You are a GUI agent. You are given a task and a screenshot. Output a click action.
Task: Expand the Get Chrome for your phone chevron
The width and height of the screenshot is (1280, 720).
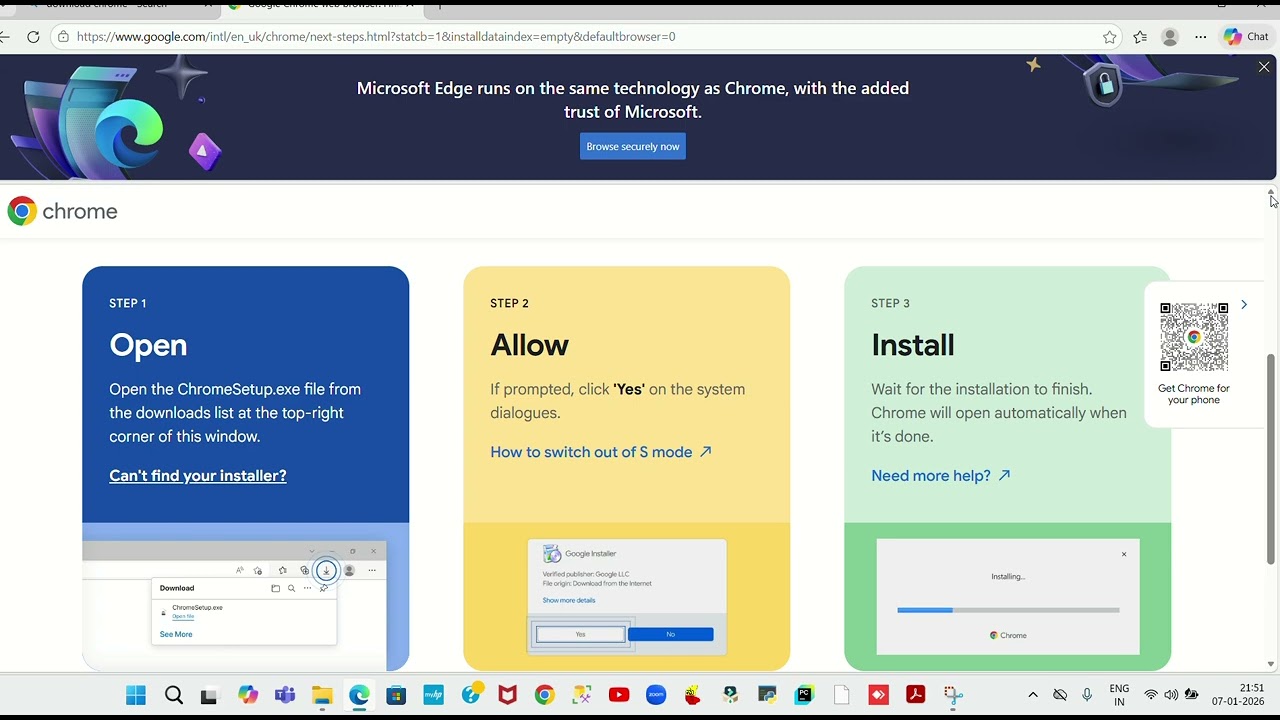click(x=1244, y=305)
